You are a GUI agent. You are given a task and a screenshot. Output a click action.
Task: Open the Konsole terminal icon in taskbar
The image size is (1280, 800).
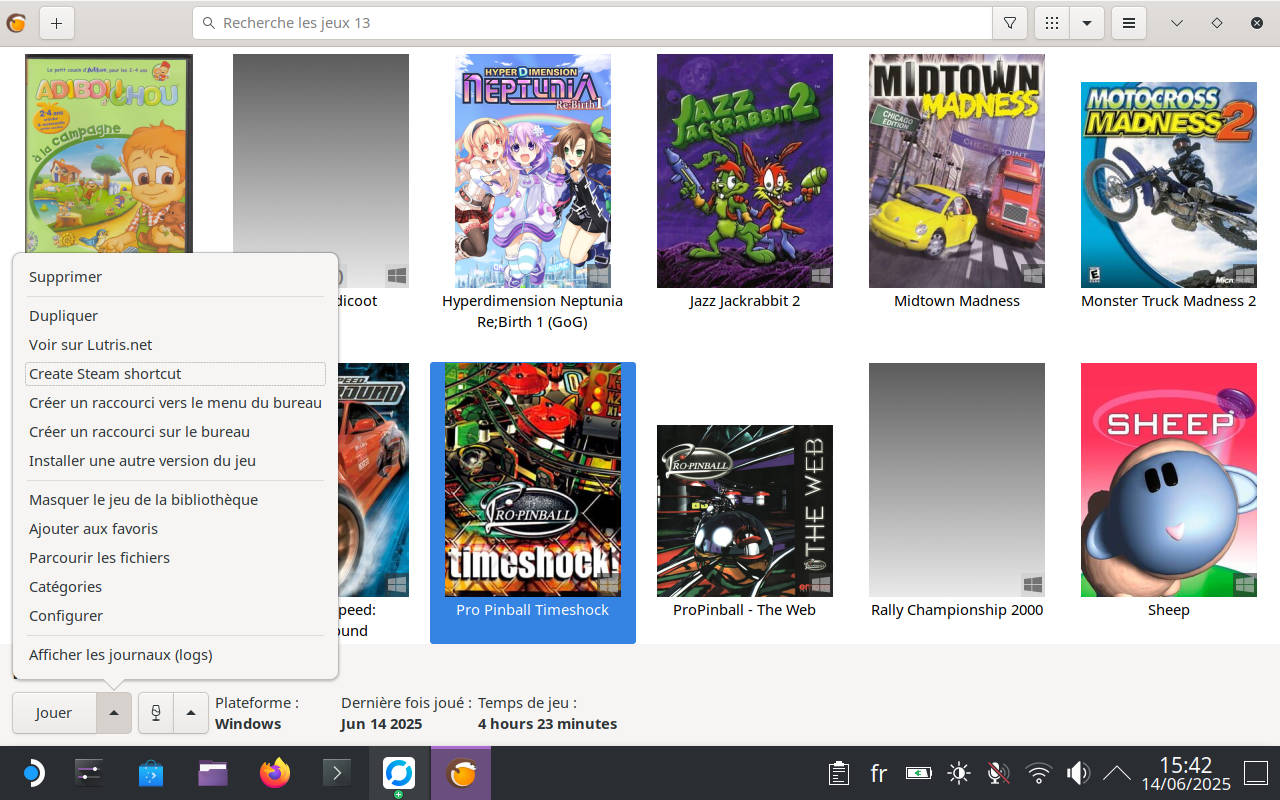(337, 773)
